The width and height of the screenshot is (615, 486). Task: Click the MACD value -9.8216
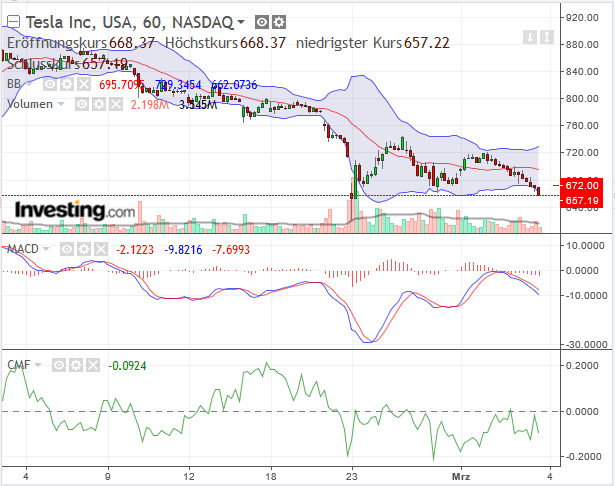183,249
